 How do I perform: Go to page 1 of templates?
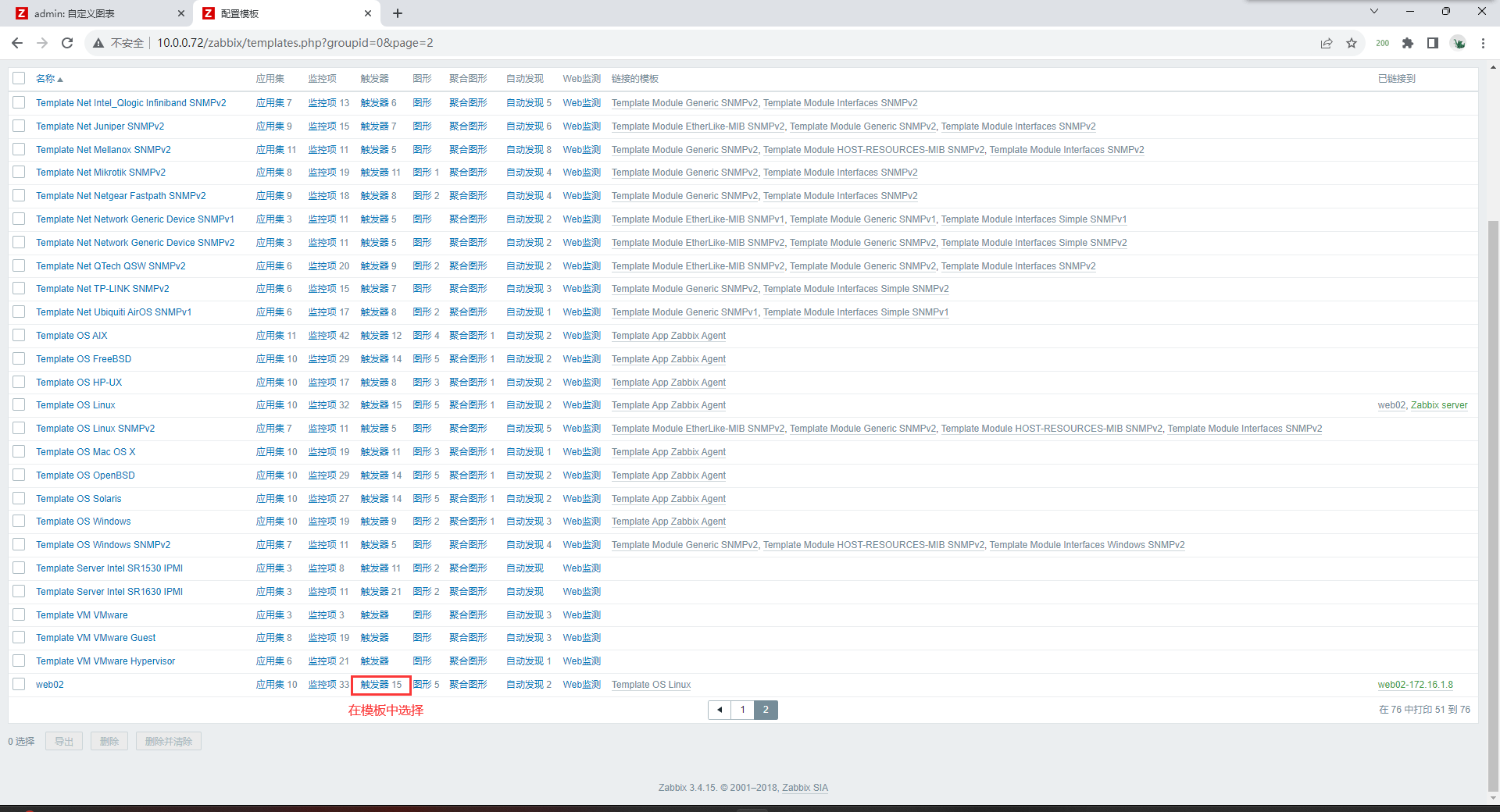click(743, 710)
